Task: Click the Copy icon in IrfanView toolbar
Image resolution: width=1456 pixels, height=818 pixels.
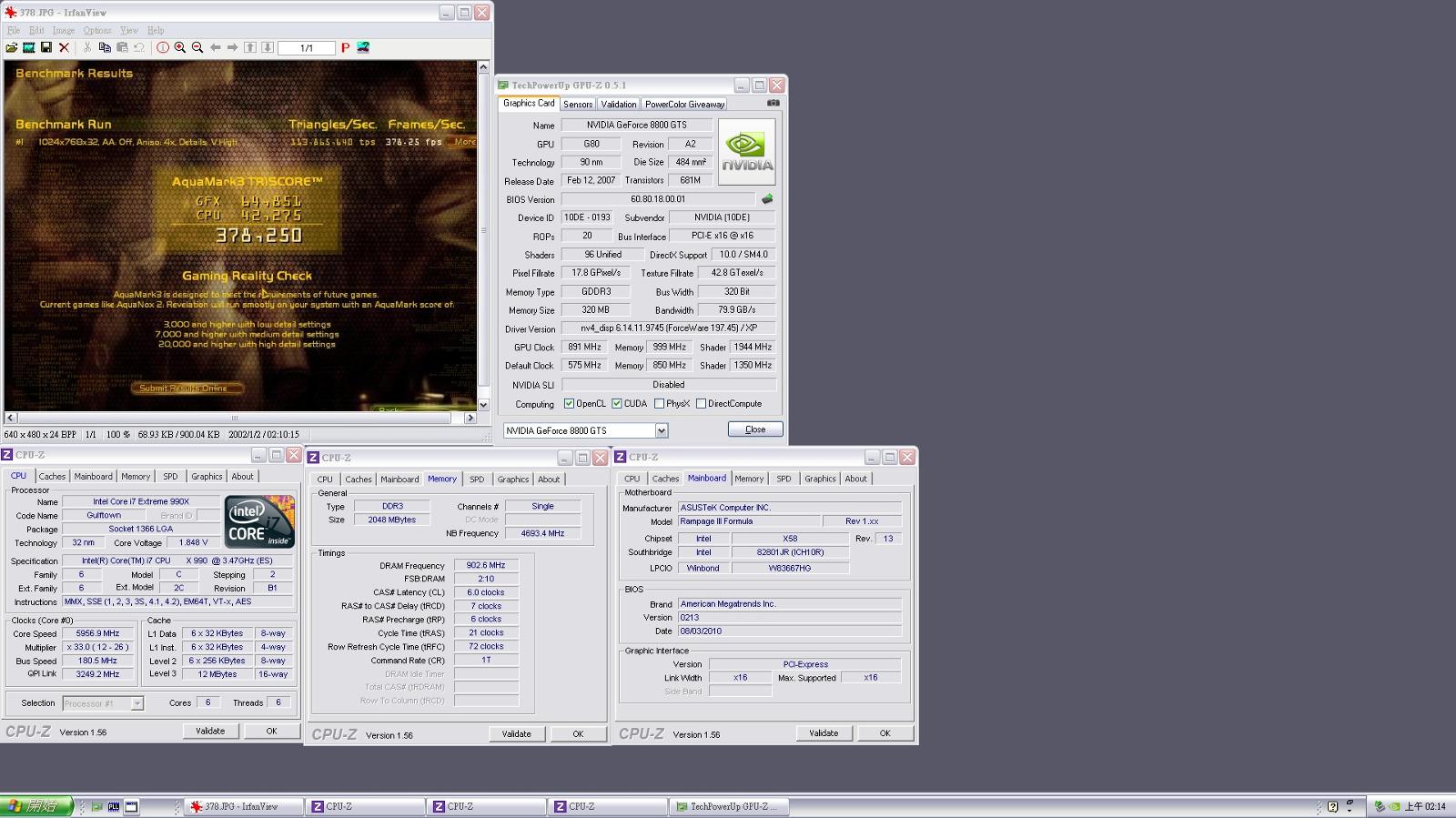Action: pyautogui.click(x=105, y=47)
